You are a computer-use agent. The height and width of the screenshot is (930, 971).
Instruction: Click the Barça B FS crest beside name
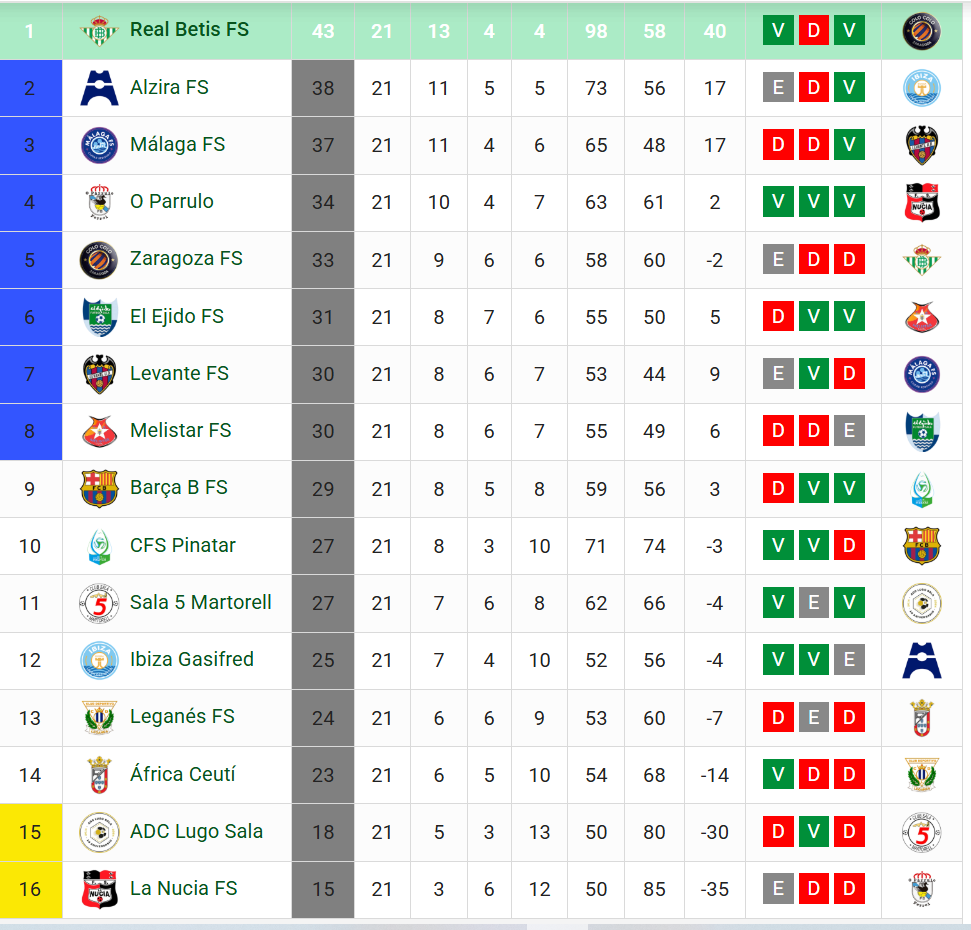99,489
